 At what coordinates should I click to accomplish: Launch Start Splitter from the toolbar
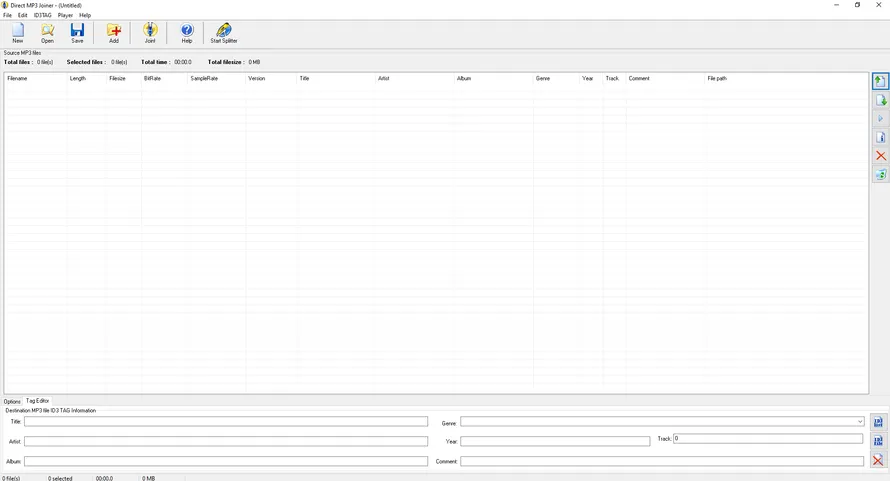pyautogui.click(x=224, y=33)
